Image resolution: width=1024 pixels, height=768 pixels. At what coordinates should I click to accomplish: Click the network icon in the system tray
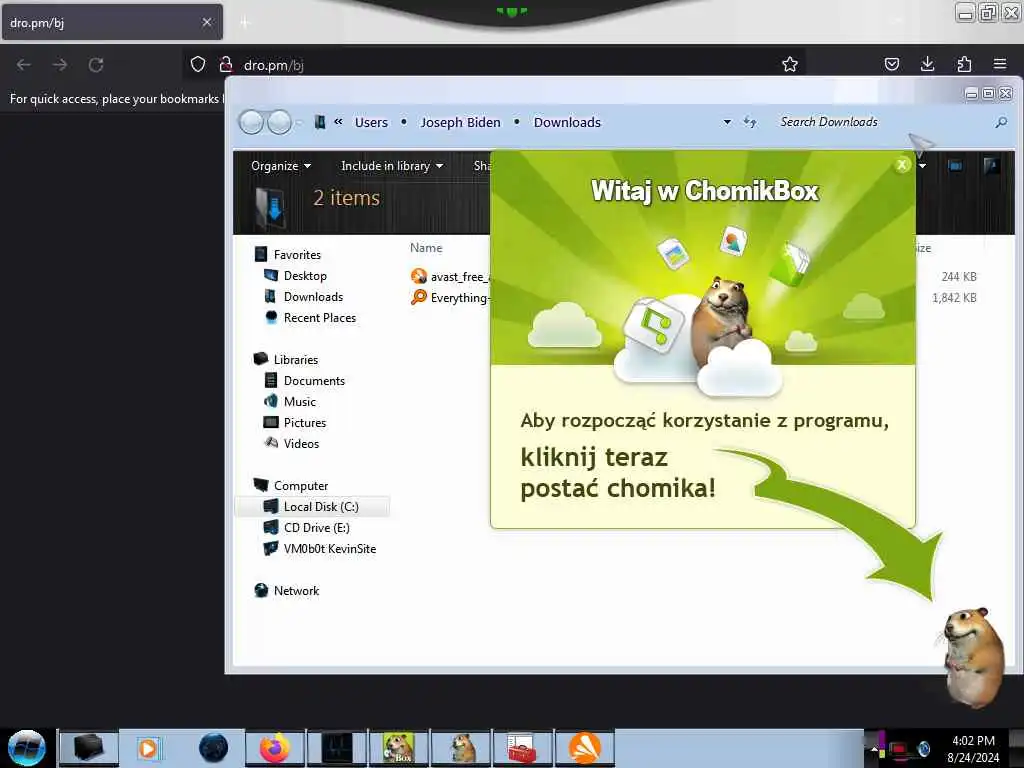pos(899,748)
